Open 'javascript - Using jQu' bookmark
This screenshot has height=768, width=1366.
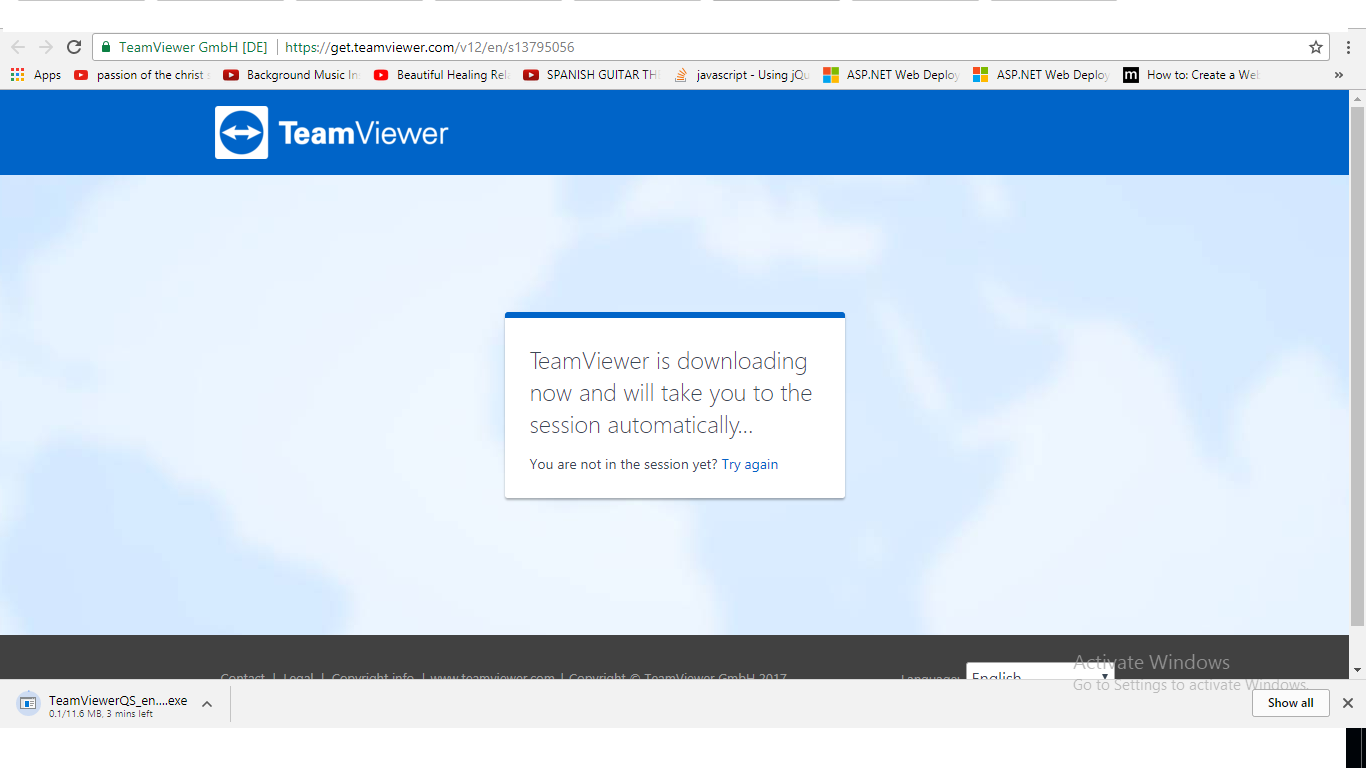click(x=741, y=75)
